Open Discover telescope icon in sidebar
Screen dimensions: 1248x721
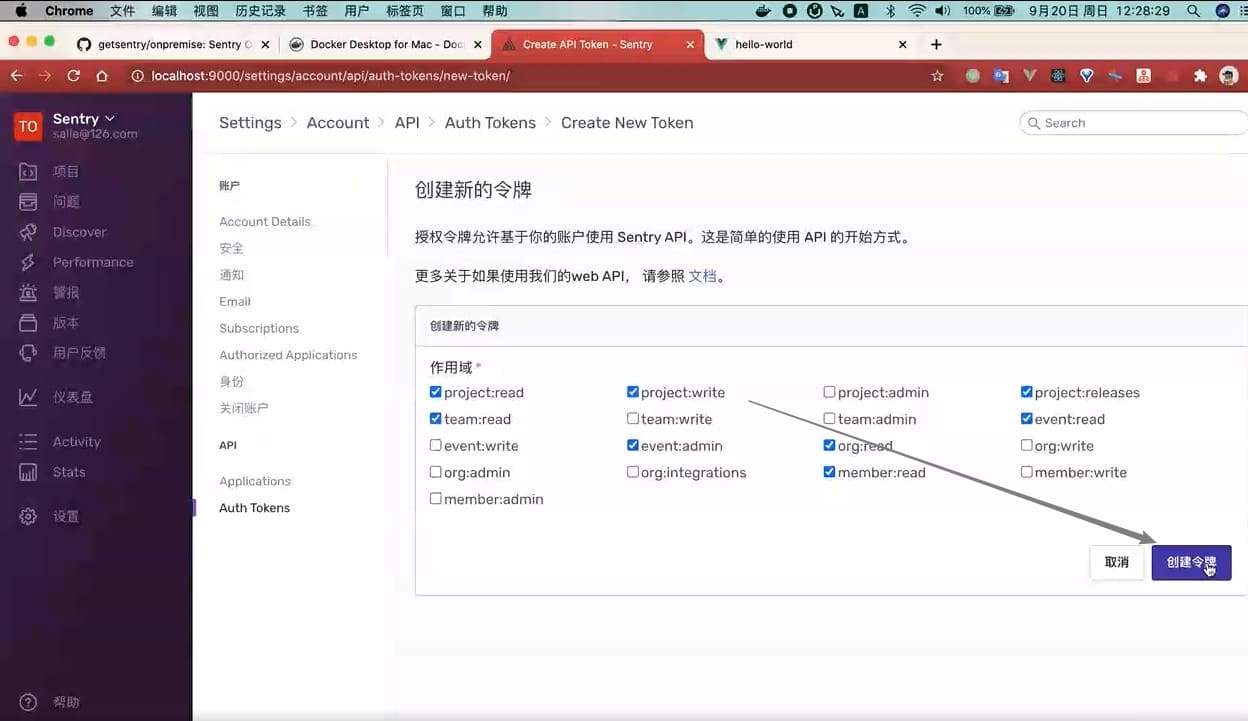(x=29, y=232)
